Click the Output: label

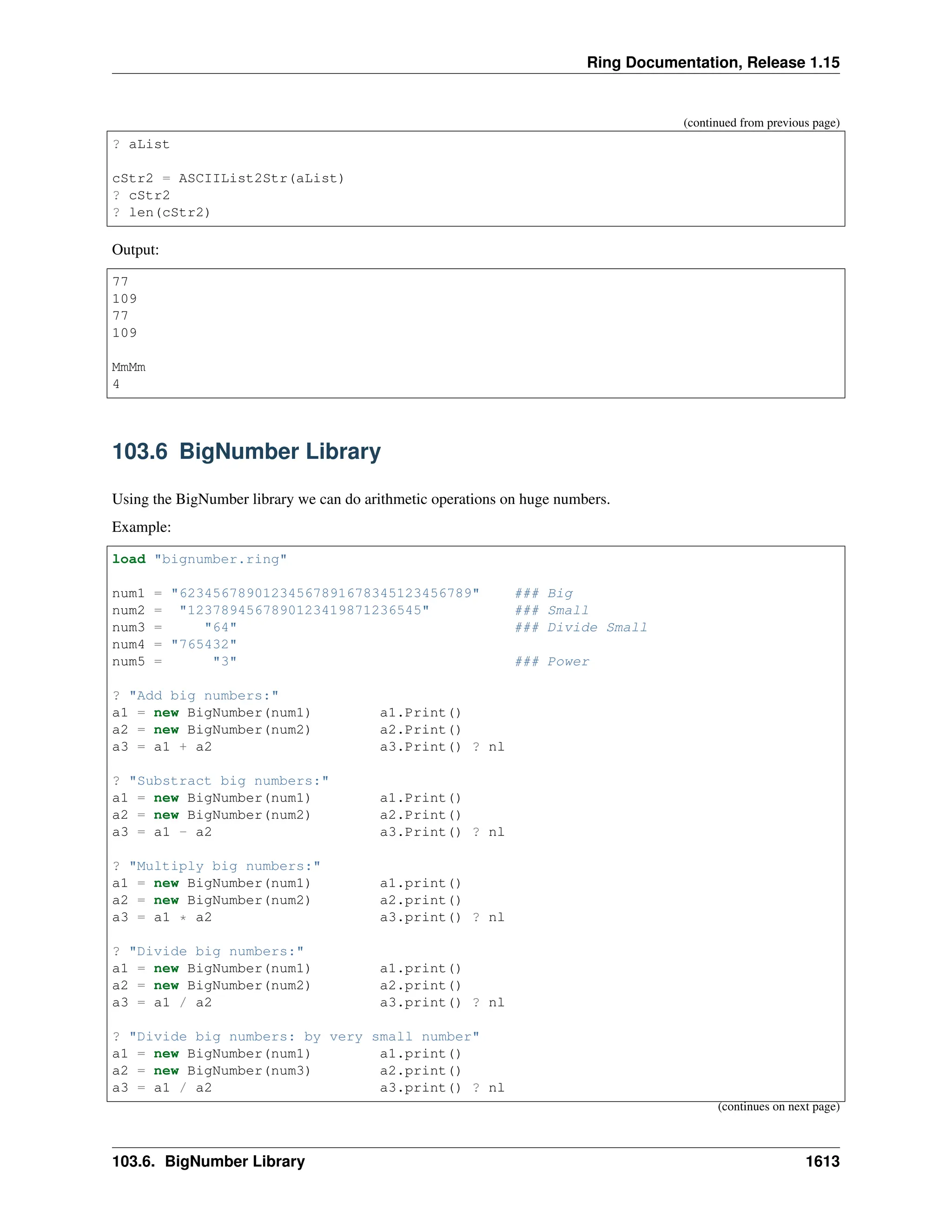click(135, 250)
